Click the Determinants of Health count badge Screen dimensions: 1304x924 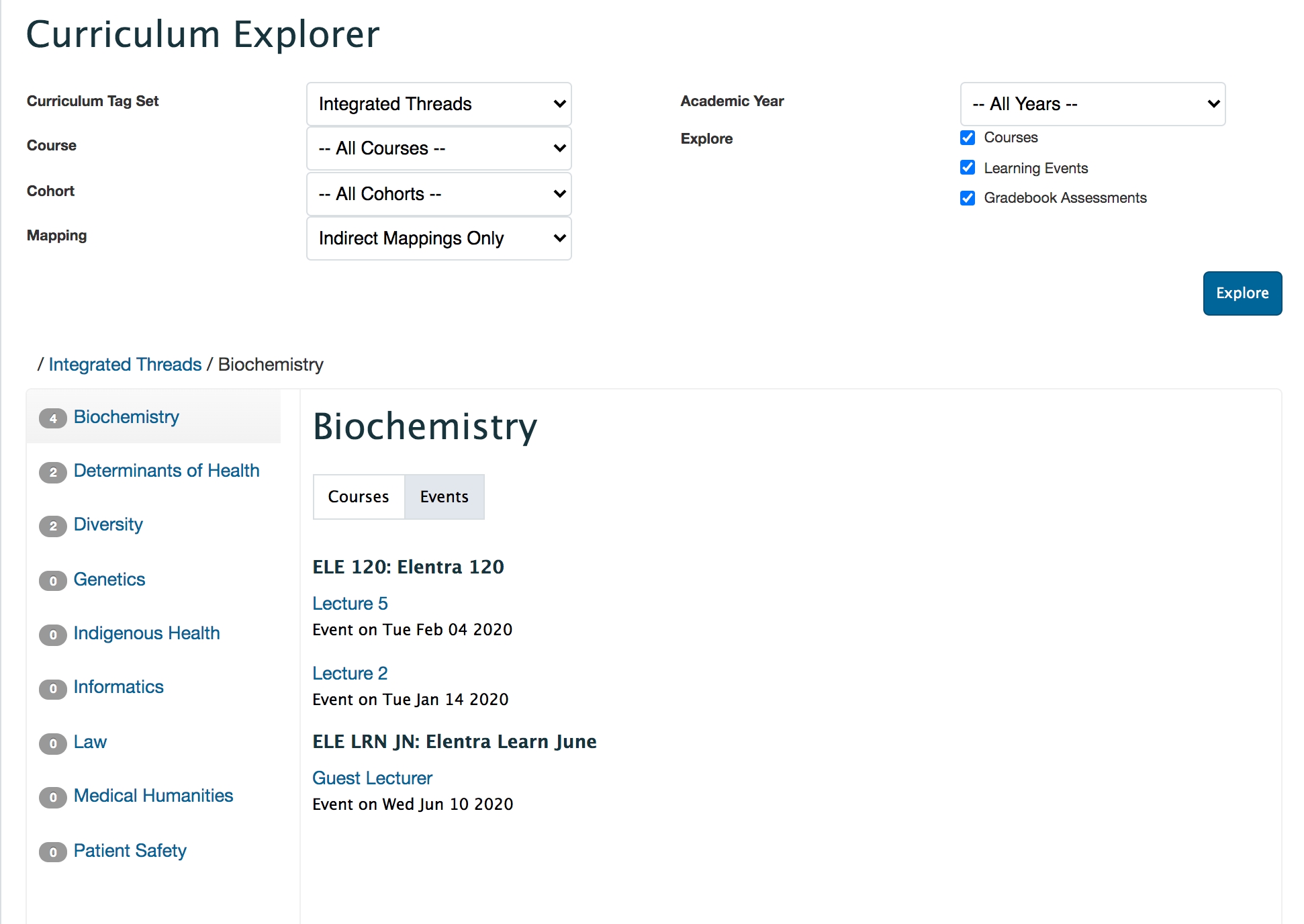52,472
